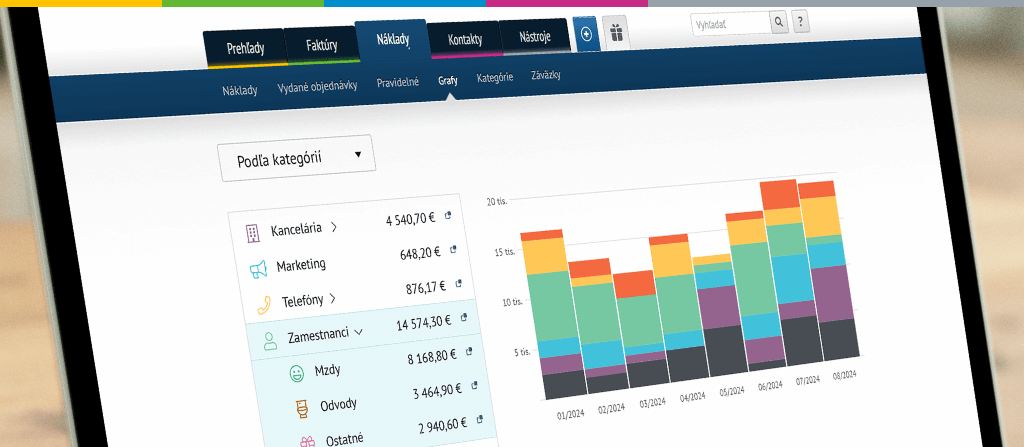Open the Nástroje main tab
Viewport: 1024px width, 447px height.
[x=535, y=37]
